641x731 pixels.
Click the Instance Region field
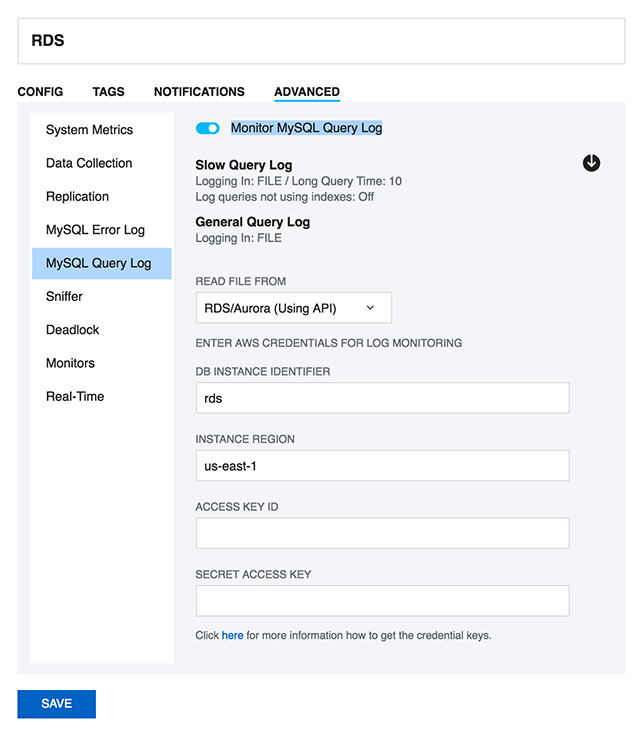pyautogui.click(x=382, y=465)
